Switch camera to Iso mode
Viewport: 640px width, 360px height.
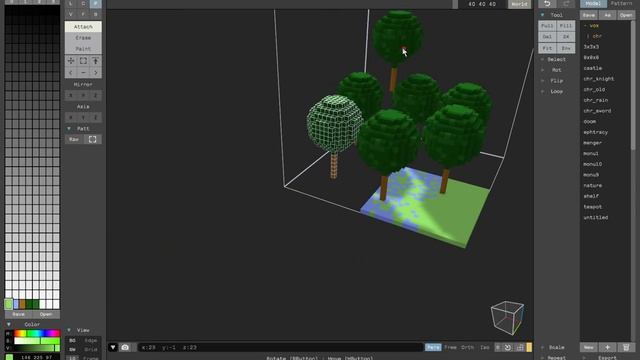[484, 347]
